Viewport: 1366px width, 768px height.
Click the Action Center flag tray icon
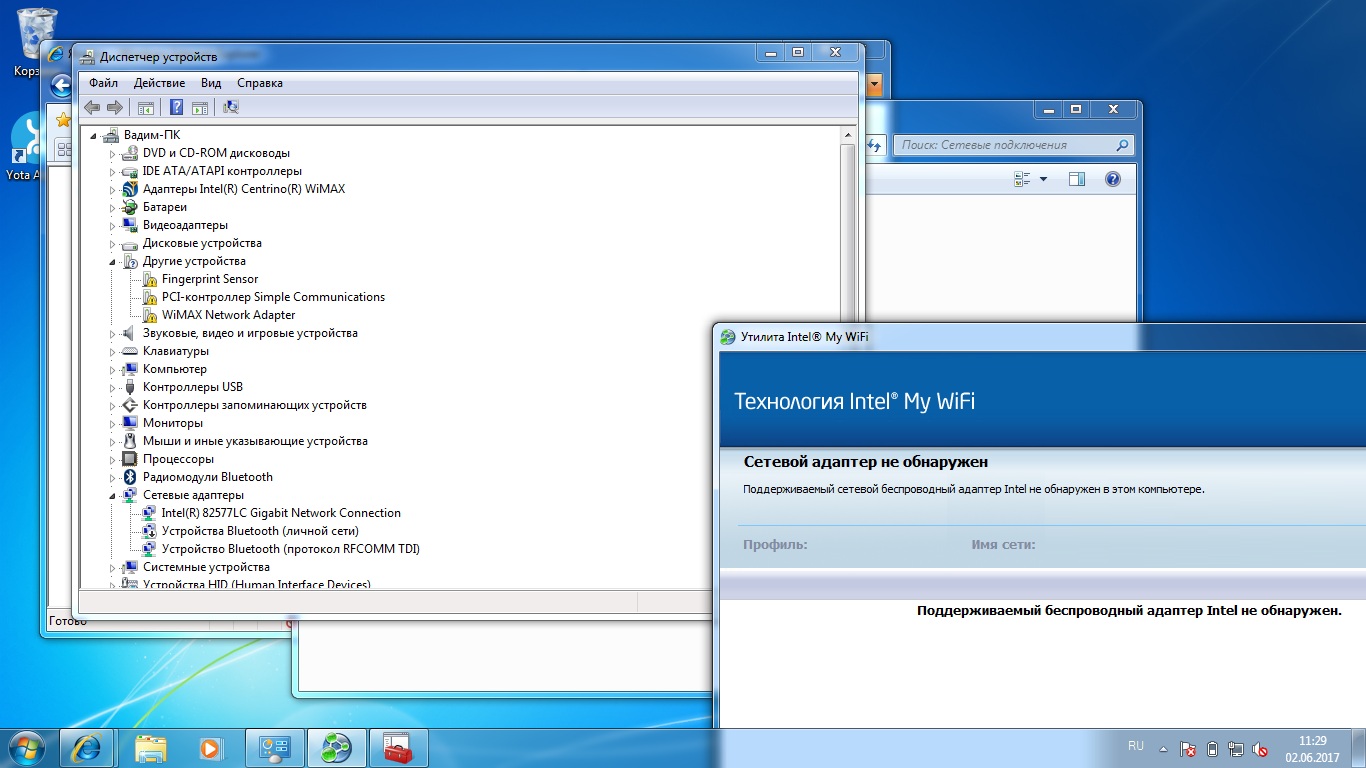point(1188,748)
